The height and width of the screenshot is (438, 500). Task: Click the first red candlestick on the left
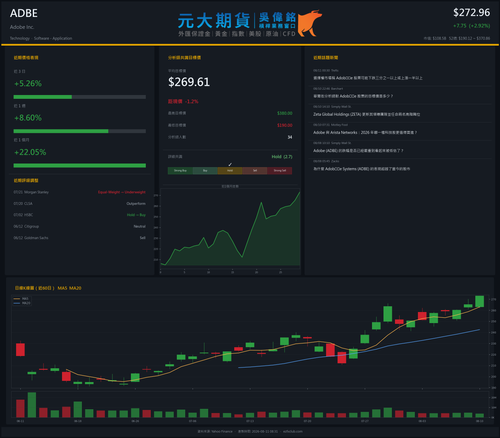[x=20, y=350]
